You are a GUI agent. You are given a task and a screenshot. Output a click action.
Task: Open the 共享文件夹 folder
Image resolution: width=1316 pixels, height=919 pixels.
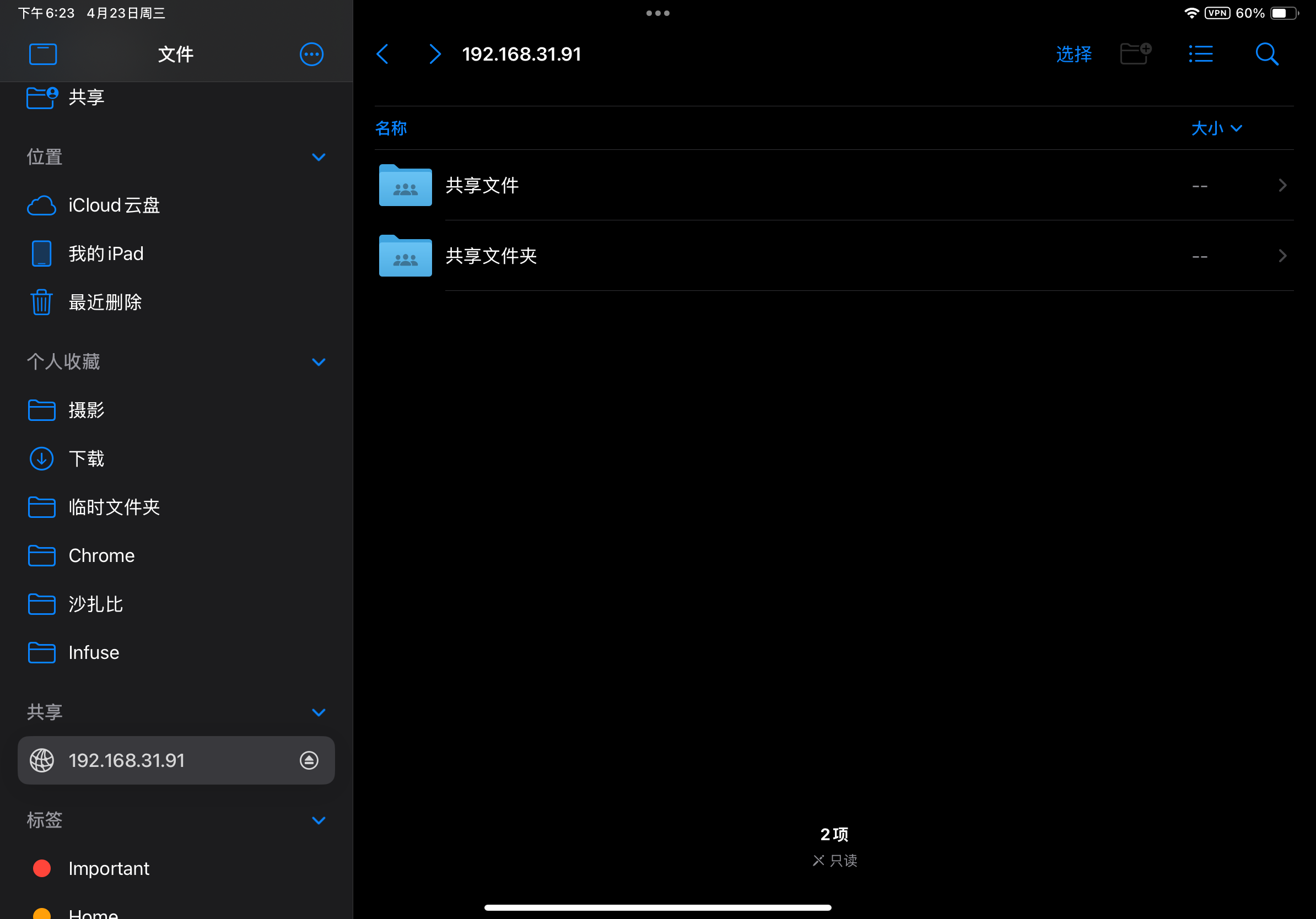pyautogui.click(x=490, y=256)
